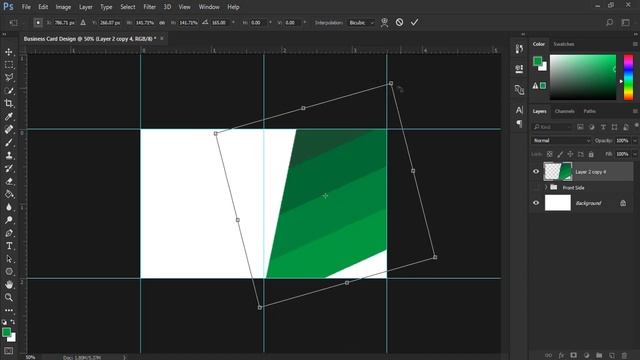Open the Layers panel menu
640x360 pixels.
[x=635, y=111]
